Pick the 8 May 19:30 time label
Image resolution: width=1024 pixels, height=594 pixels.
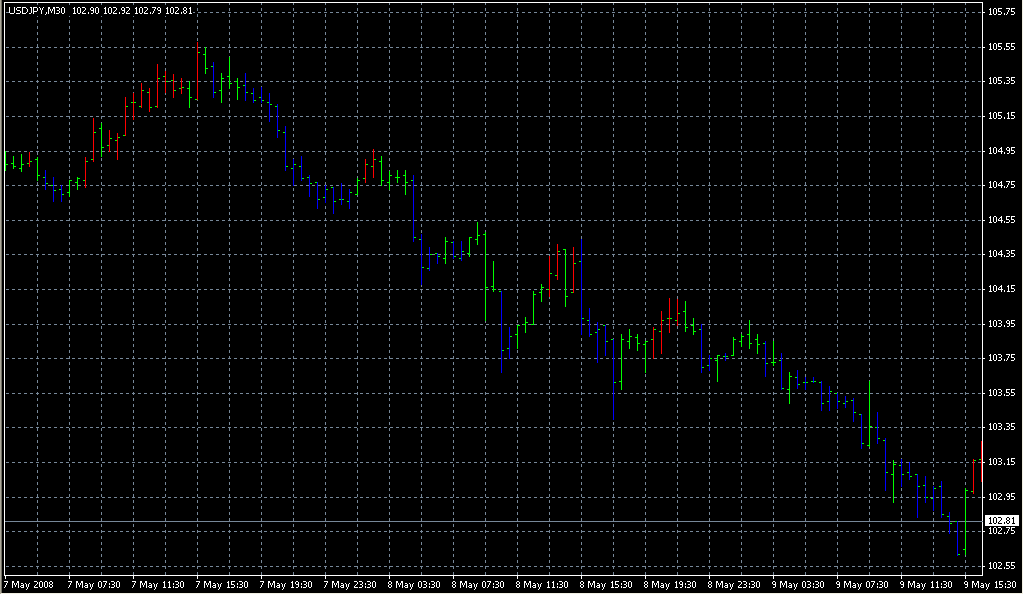point(673,584)
